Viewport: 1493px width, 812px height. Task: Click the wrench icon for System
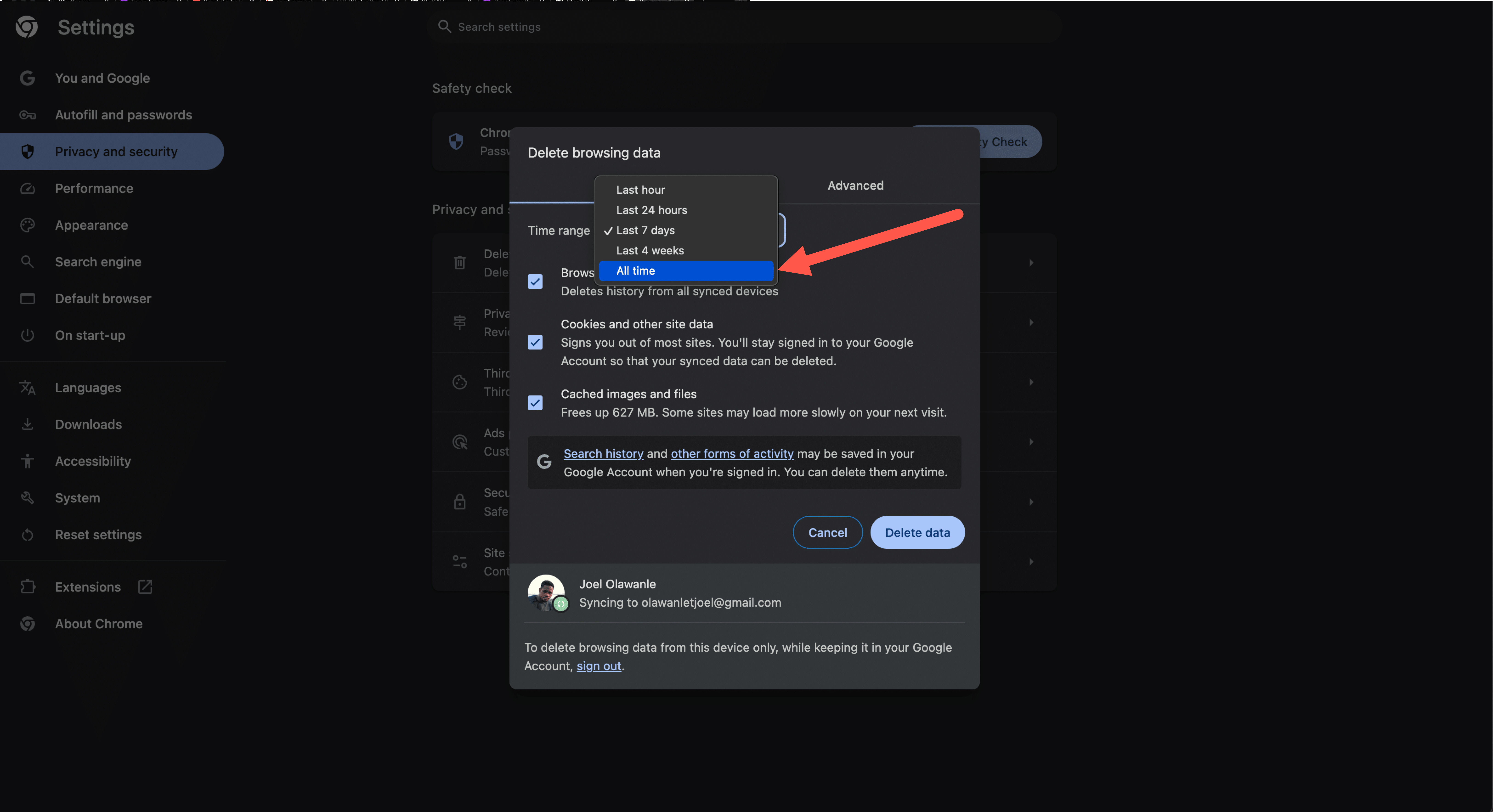tap(27, 497)
